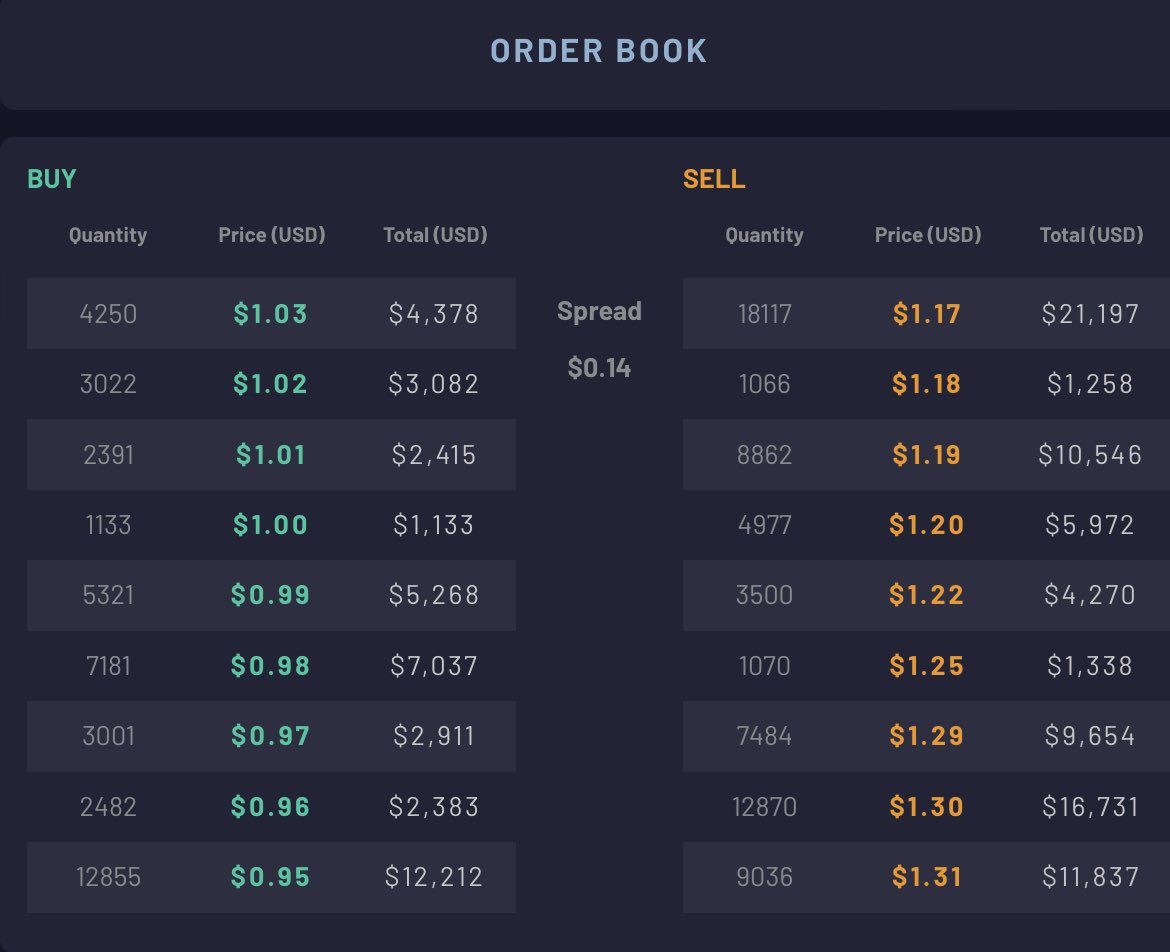The width and height of the screenshot is (1170, 952).
Task: Click buy price $1.03
Action: tap(270, 313)
